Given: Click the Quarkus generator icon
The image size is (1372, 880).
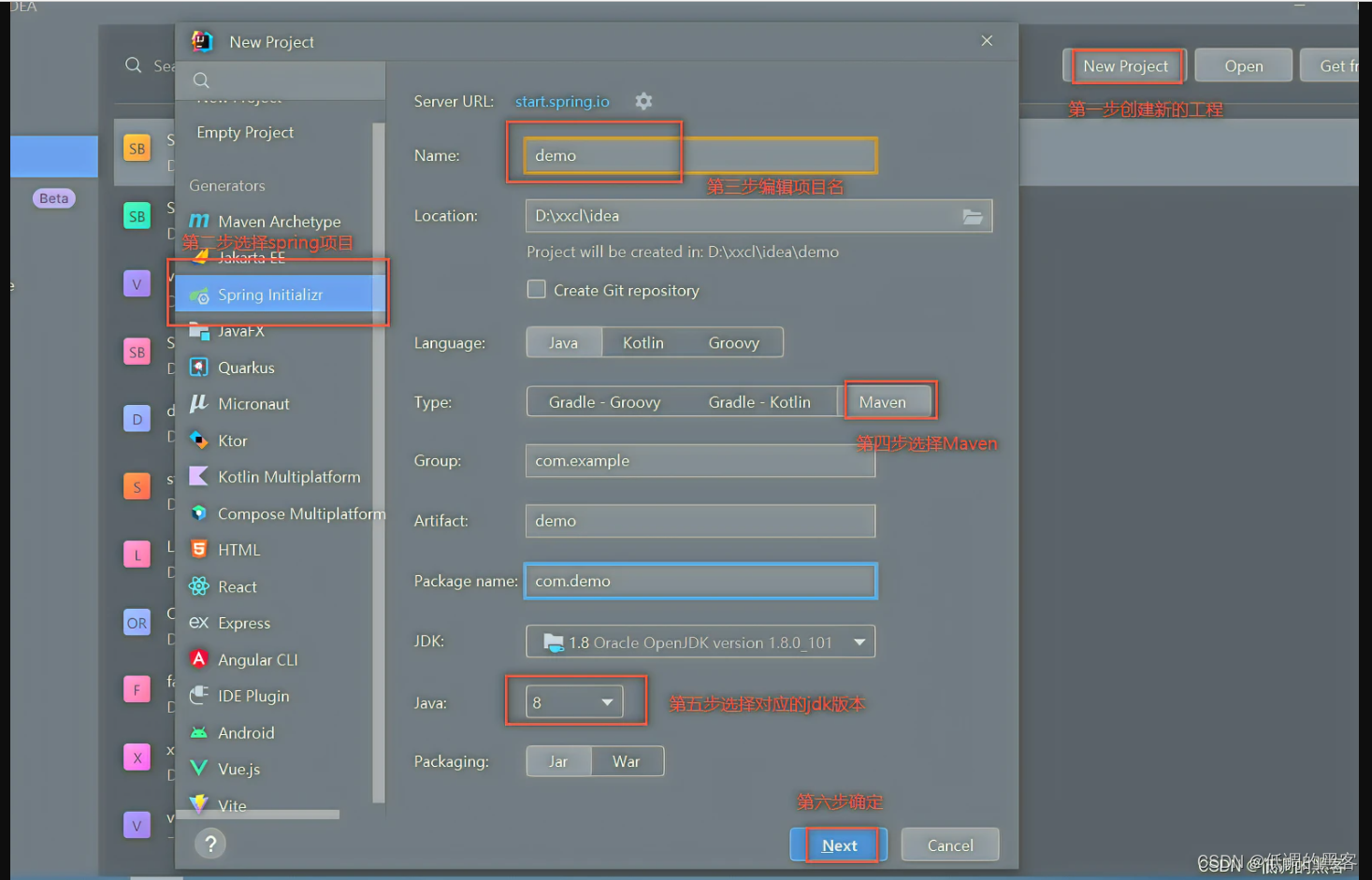Looking at the screenshot, I should click(x=199, y=368).
